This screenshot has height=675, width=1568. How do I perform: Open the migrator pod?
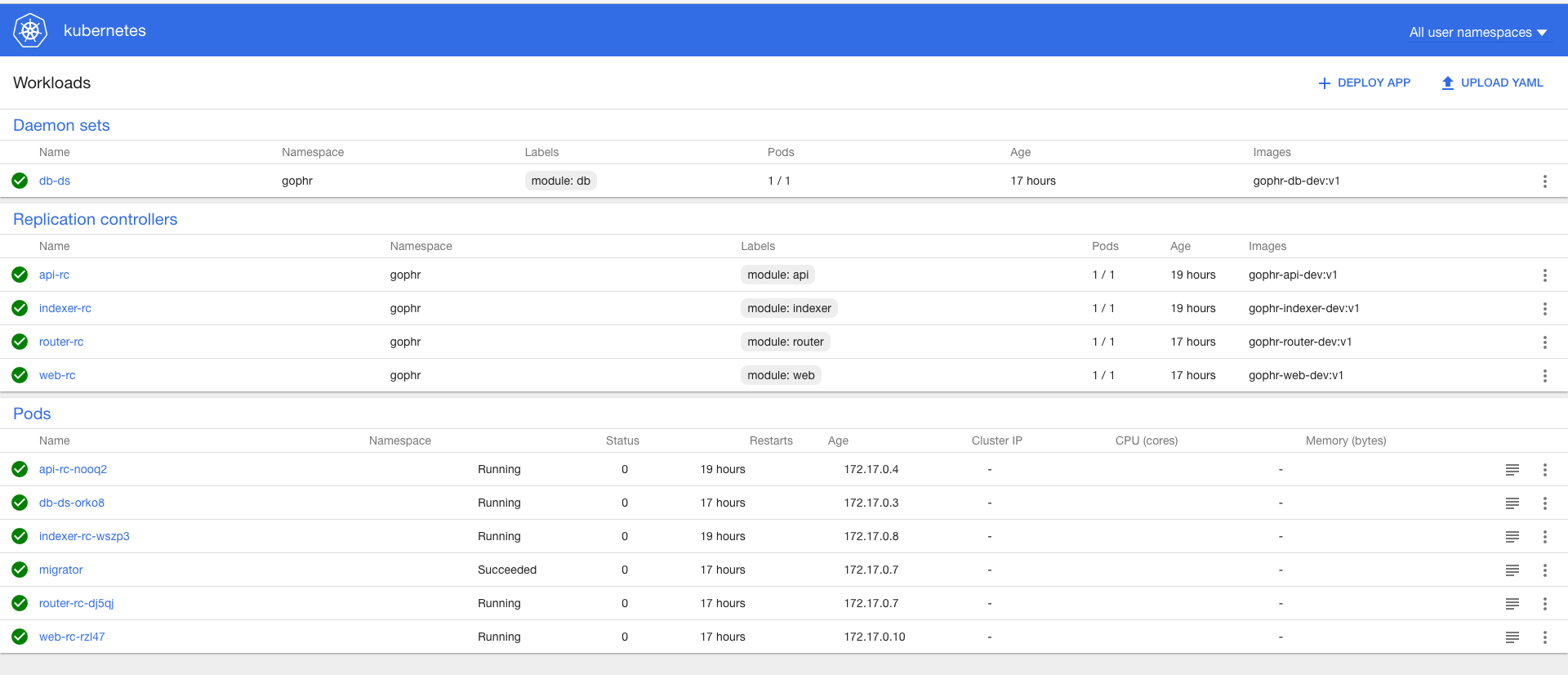[x=61, y=570]
